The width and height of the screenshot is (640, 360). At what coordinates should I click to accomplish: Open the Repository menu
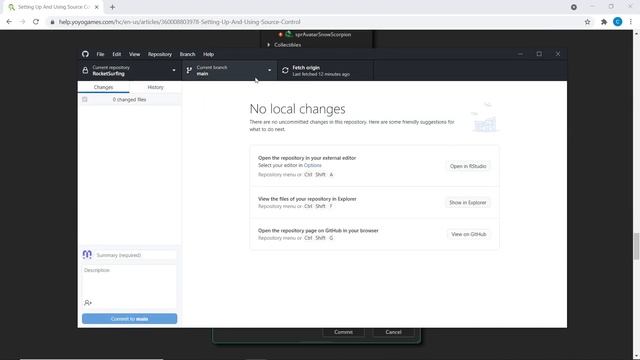point(160,54)
